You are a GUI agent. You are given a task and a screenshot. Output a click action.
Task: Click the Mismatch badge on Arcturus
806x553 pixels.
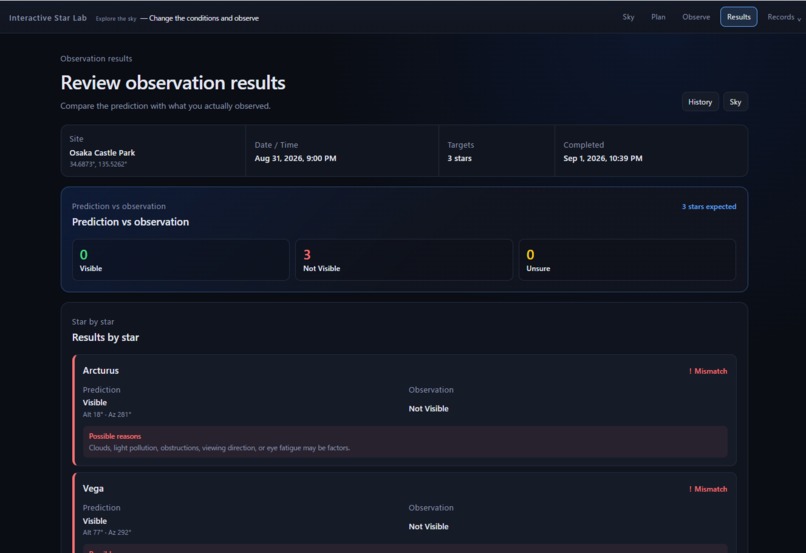click(x=708, y=371)
